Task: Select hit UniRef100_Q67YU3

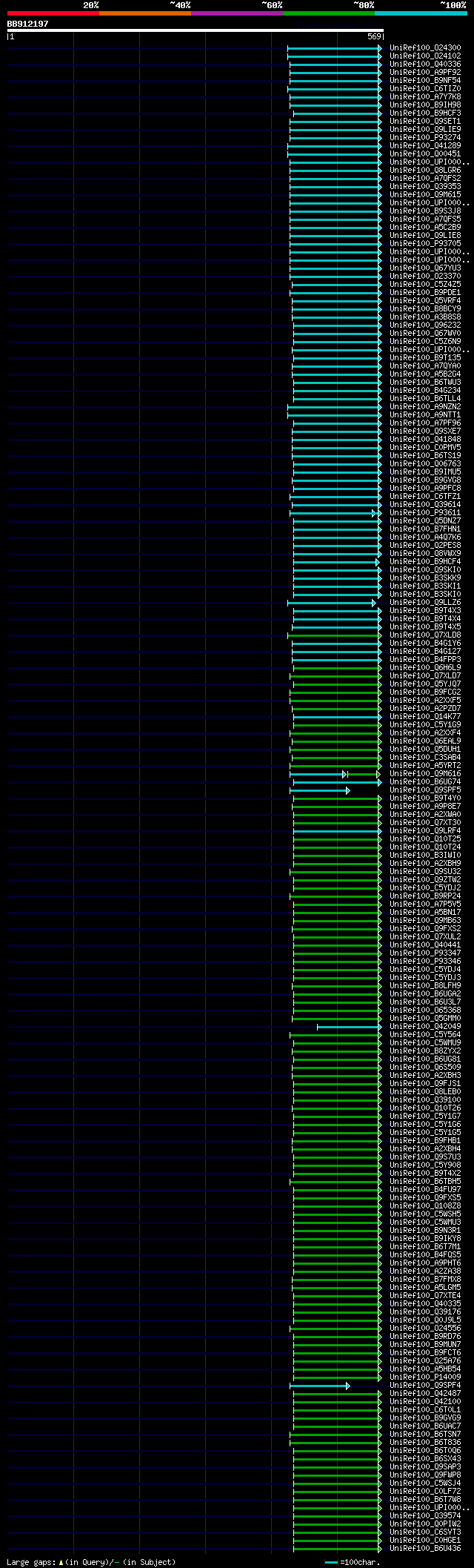Action: pos(425,268)
